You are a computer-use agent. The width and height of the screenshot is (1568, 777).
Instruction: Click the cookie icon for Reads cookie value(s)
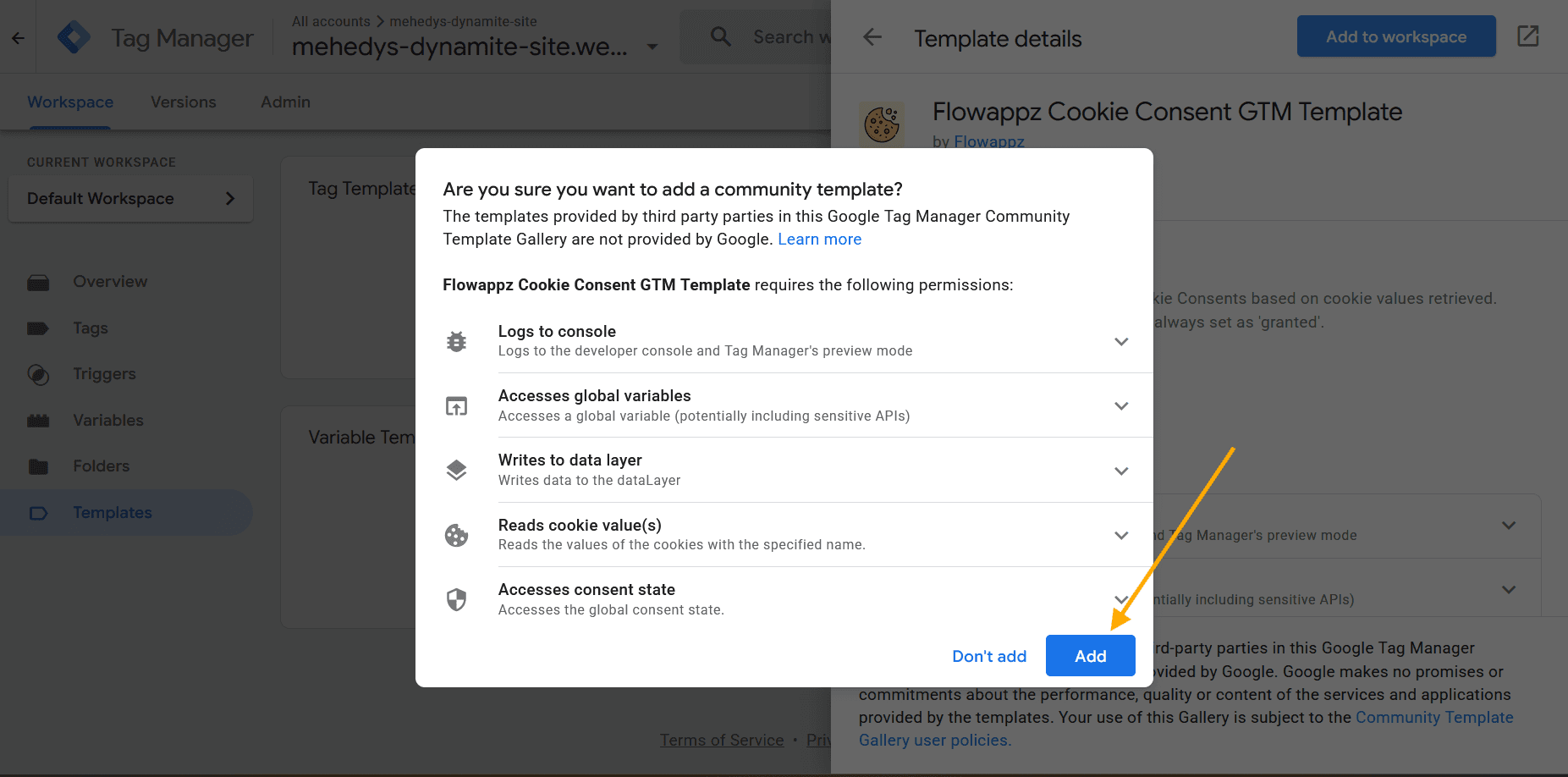456,535
